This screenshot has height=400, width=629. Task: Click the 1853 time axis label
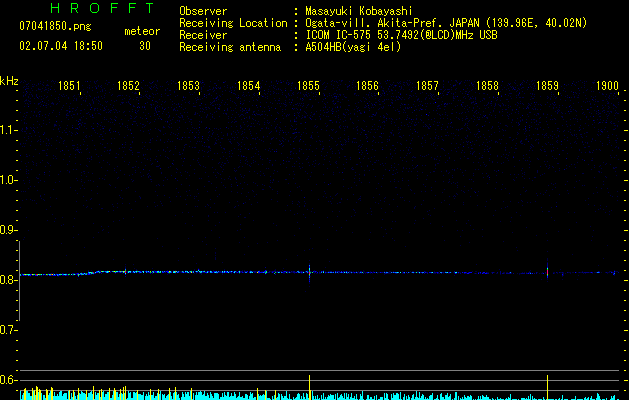point(189,86)
